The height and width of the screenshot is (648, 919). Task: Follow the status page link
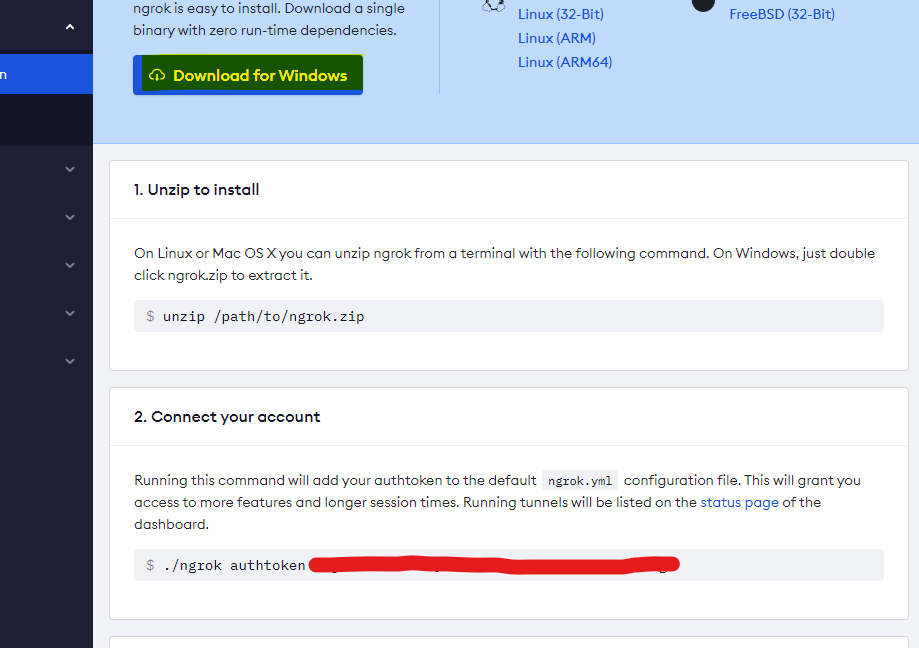click(739, 502)
